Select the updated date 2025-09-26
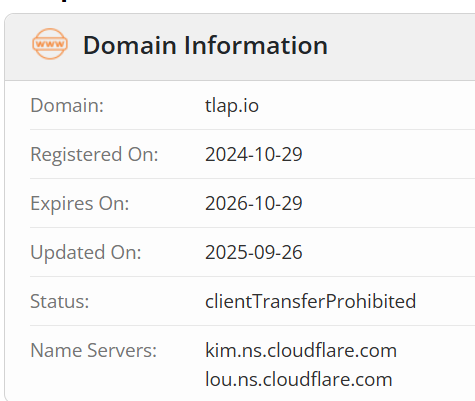Viewport: 475px width, 401px height. point(254,252)
